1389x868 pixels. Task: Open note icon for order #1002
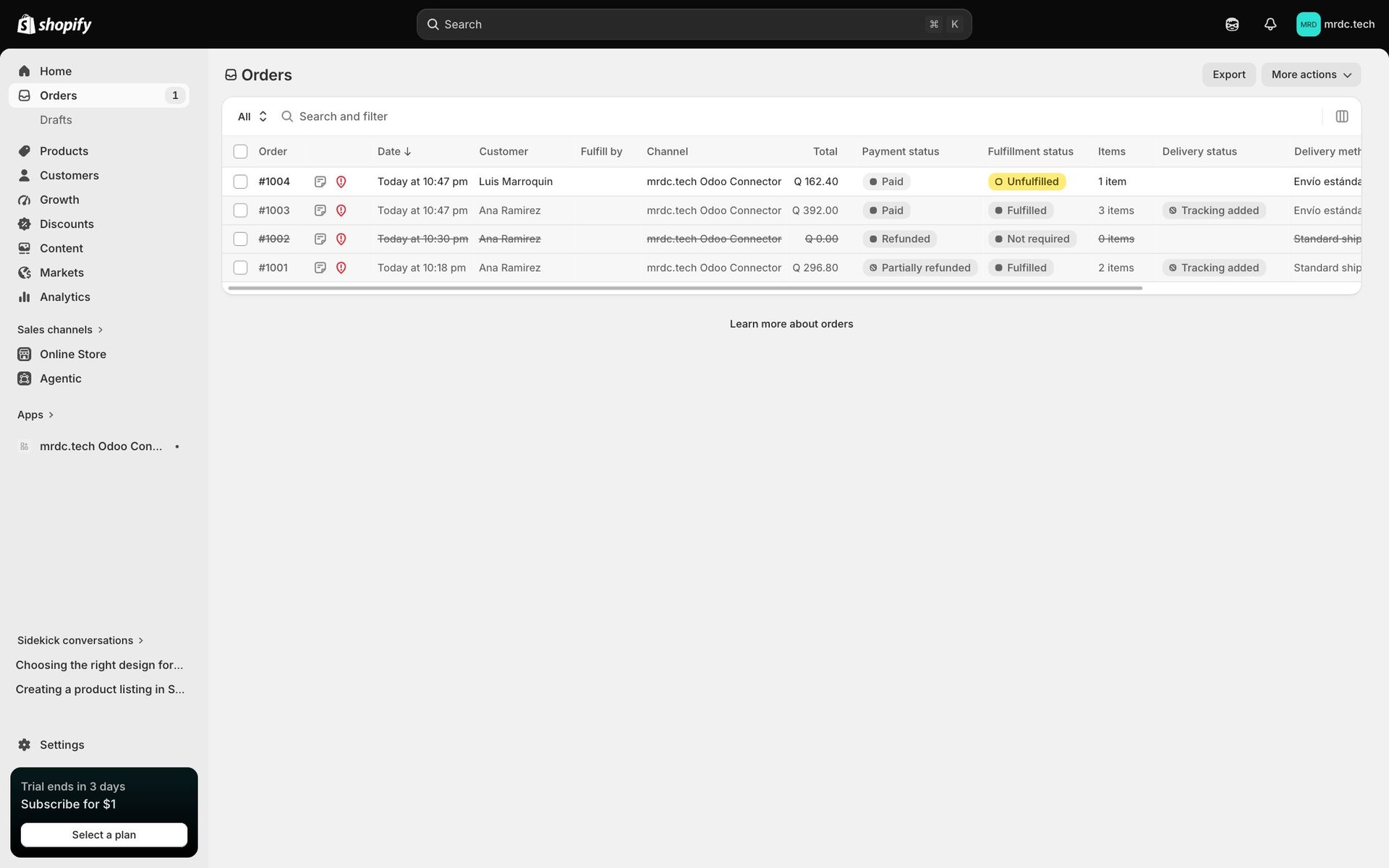tap(320, 239)
